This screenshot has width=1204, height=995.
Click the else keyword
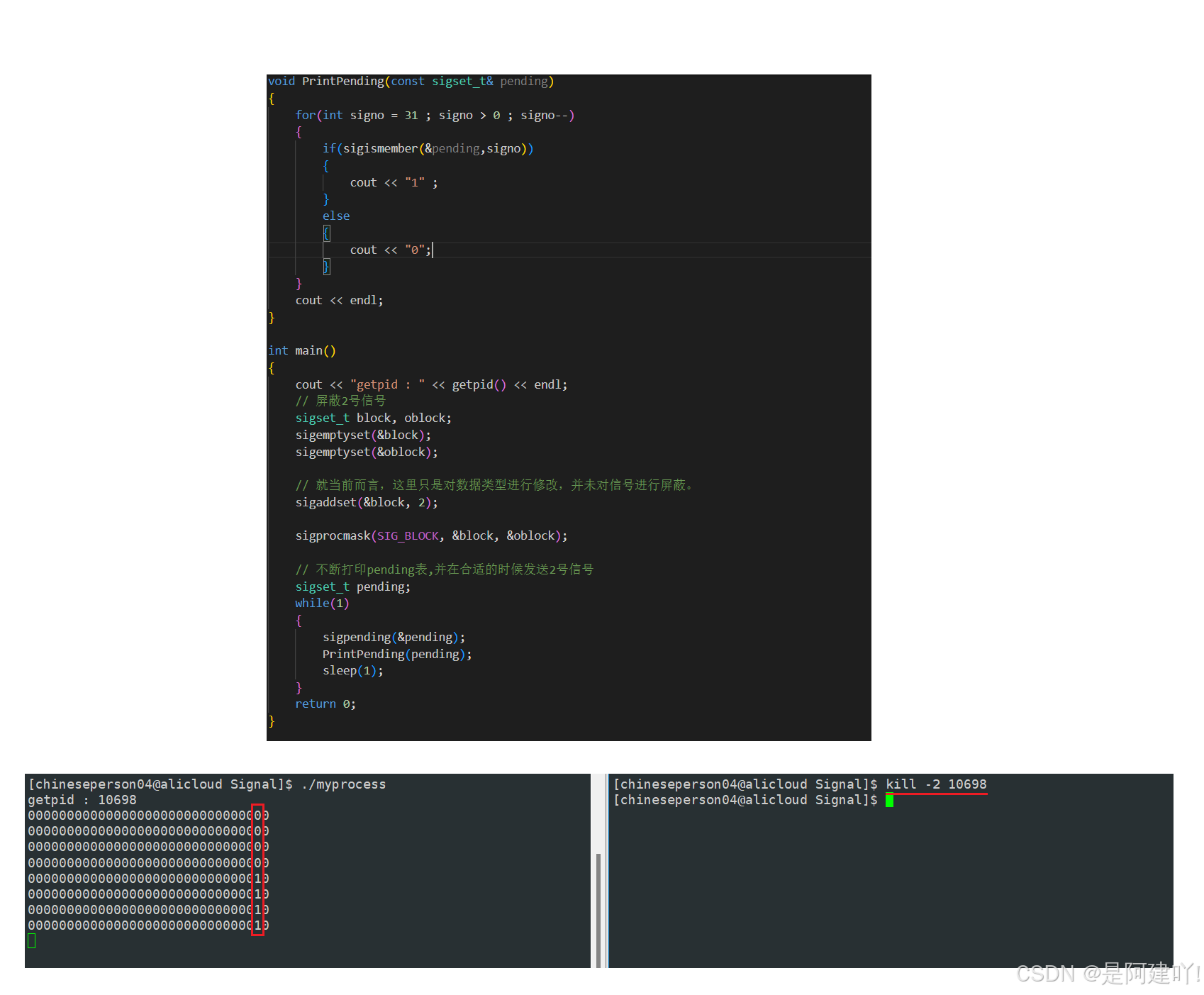tap(336, 216)
